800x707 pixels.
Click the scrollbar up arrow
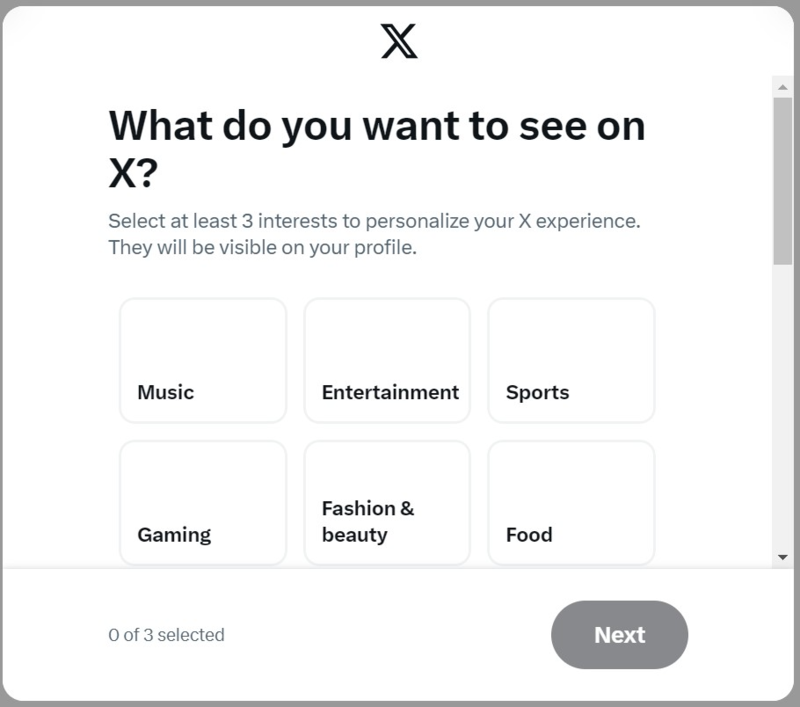(x=782, y=87)
